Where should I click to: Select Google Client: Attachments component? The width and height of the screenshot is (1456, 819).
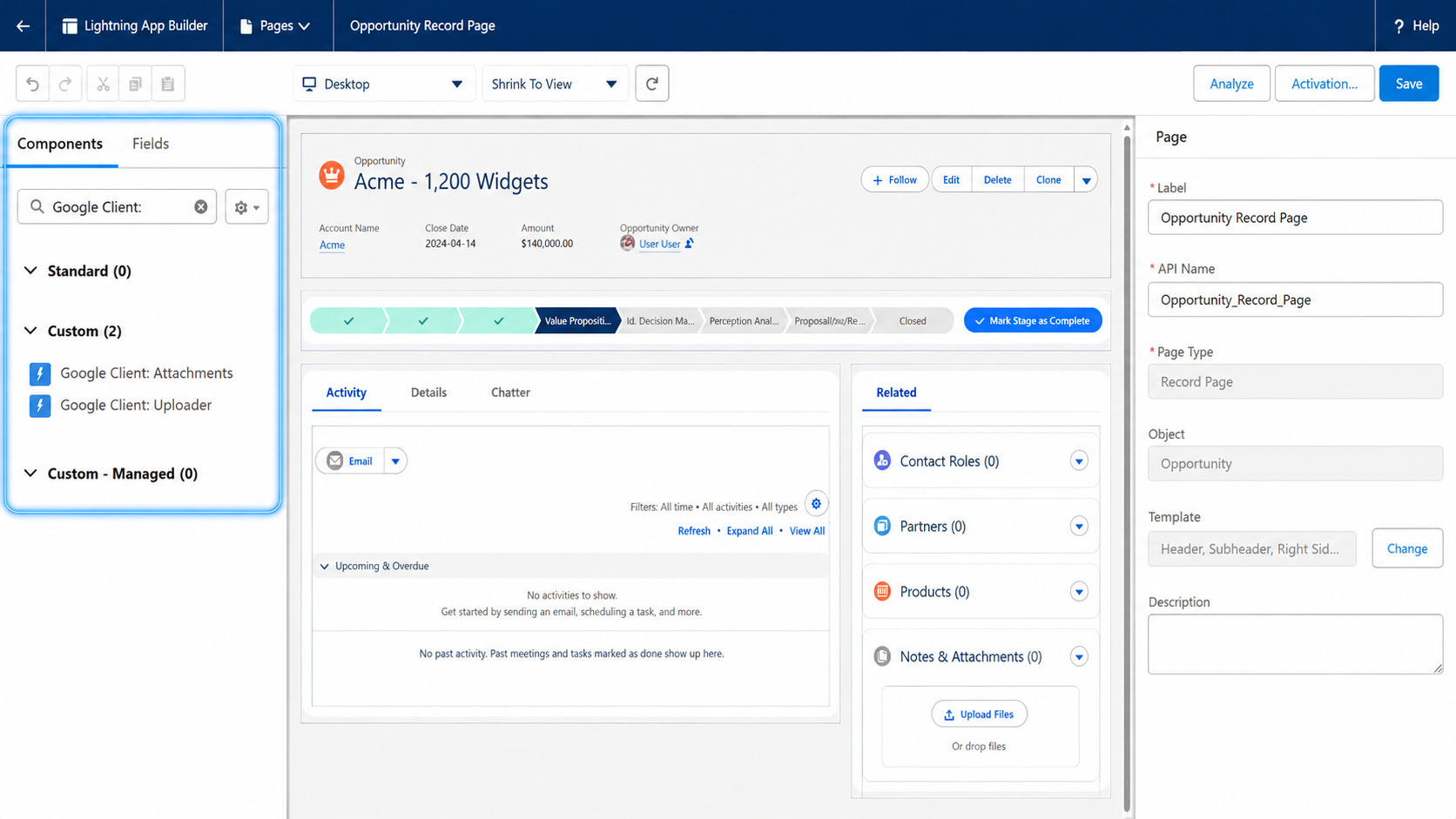[131, 373]
